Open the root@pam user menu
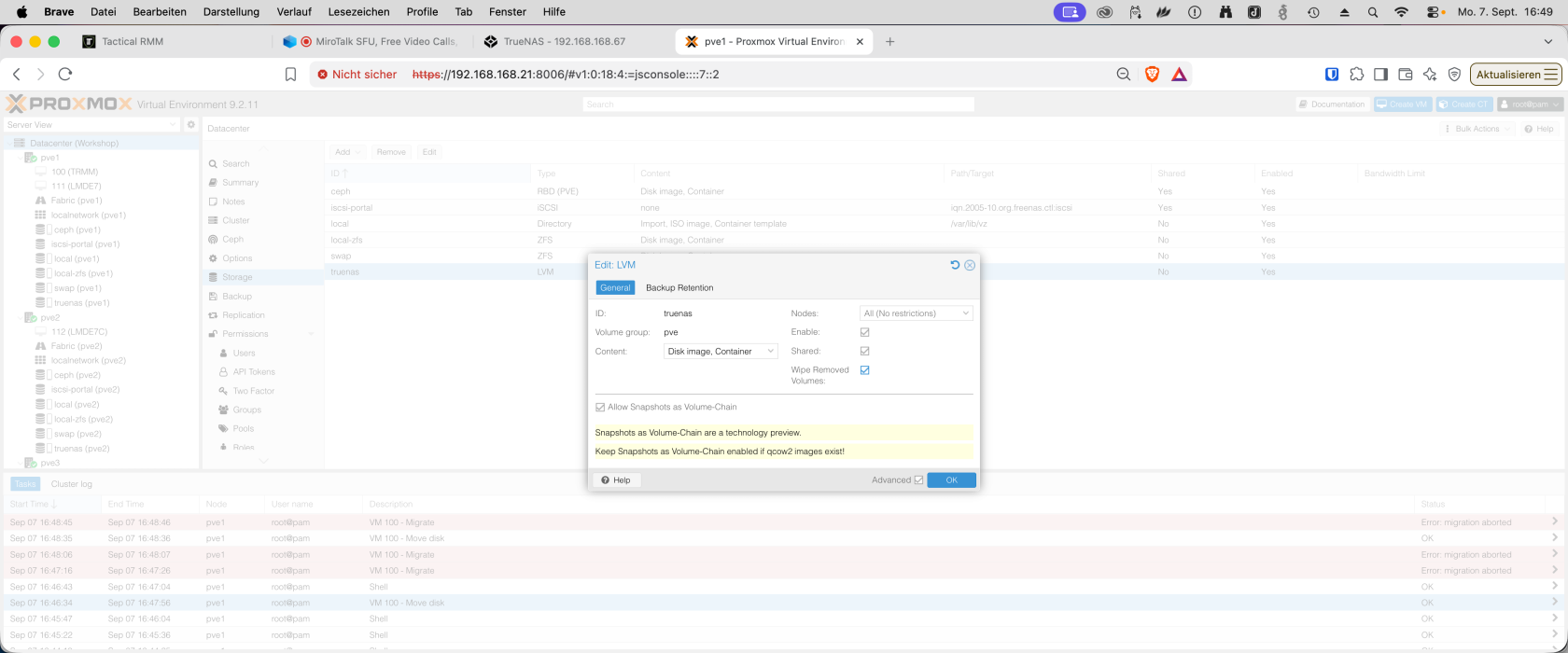 pyautogui.click(x=1529, y=104)
